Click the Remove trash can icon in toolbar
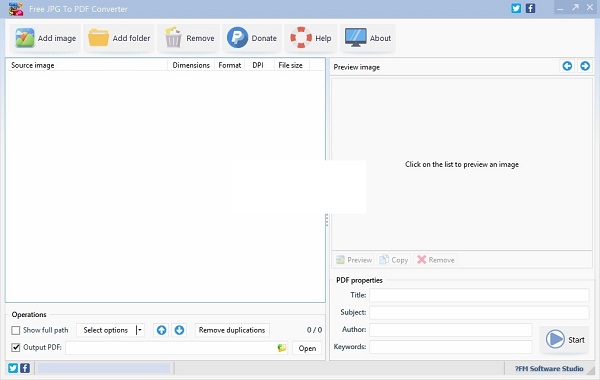Screen dimensions: 600x380 point(173,38)
